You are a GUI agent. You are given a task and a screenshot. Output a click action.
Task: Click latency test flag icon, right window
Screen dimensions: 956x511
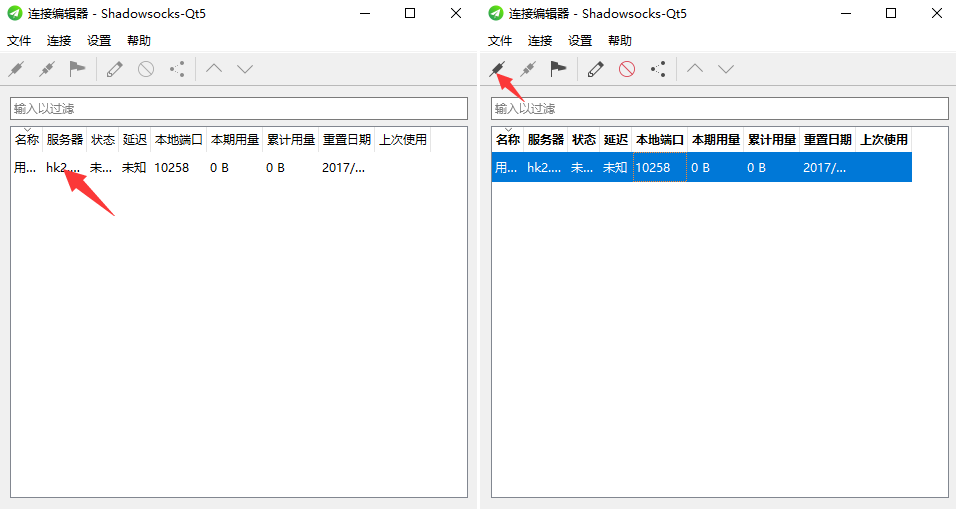point(558,69)
